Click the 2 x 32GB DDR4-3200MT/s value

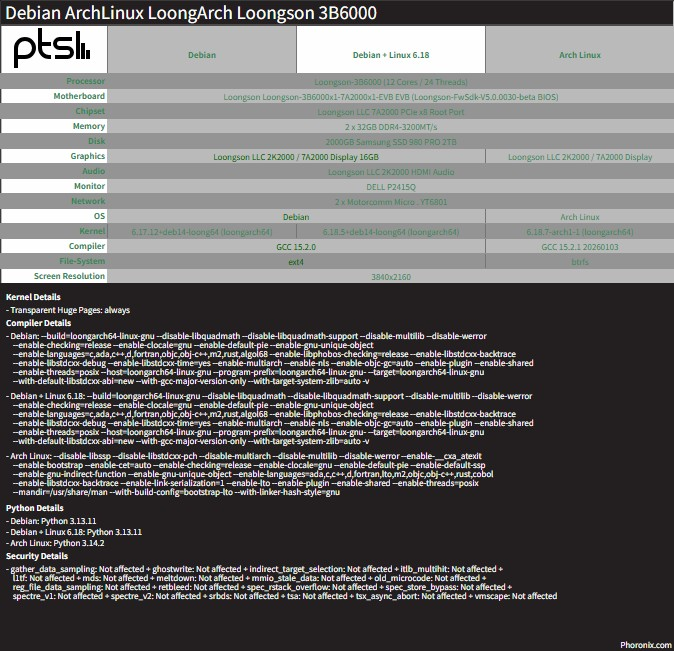pyautogui.click(x=391, y=127)
